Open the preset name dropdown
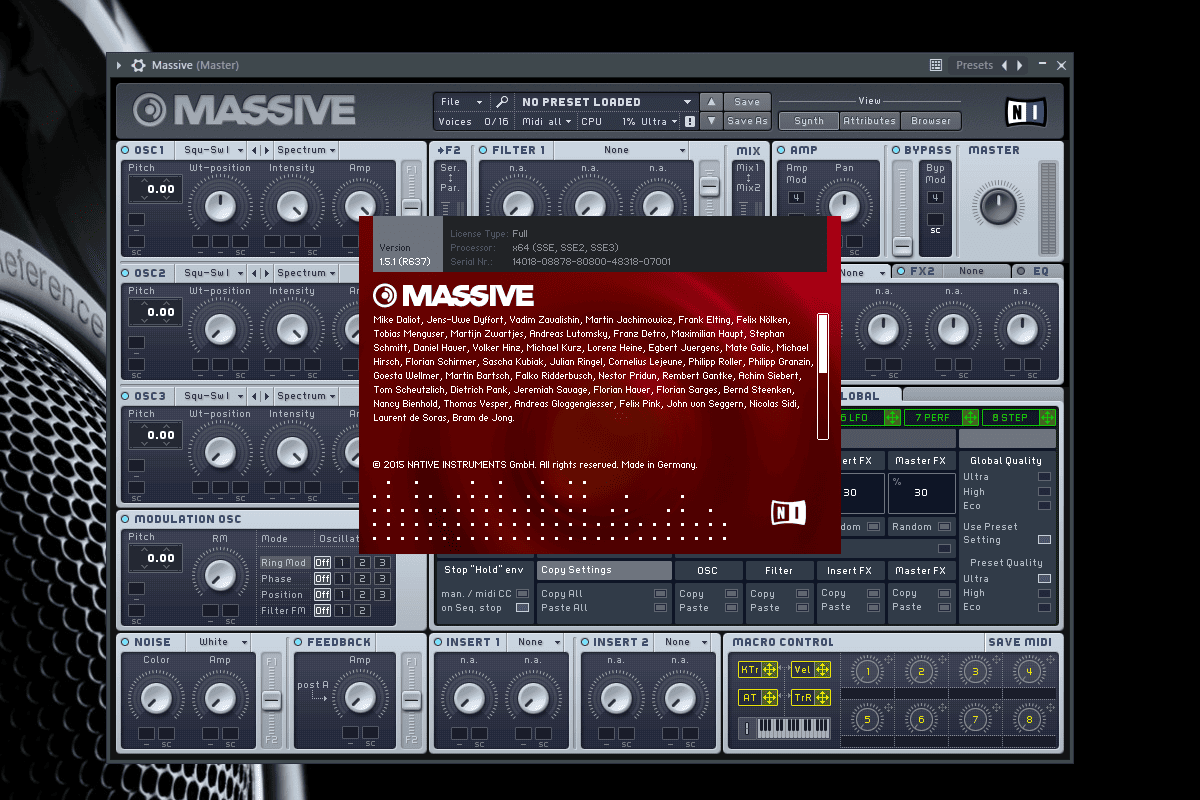The height and width of the screenshot is (800, 1200). pyautogui.click(x=606, y=102)
